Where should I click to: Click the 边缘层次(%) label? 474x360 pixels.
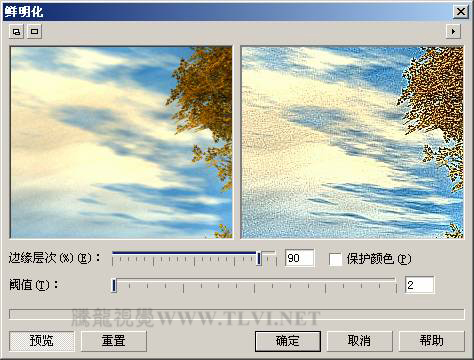pyautogui.click(x=54, y=258)
